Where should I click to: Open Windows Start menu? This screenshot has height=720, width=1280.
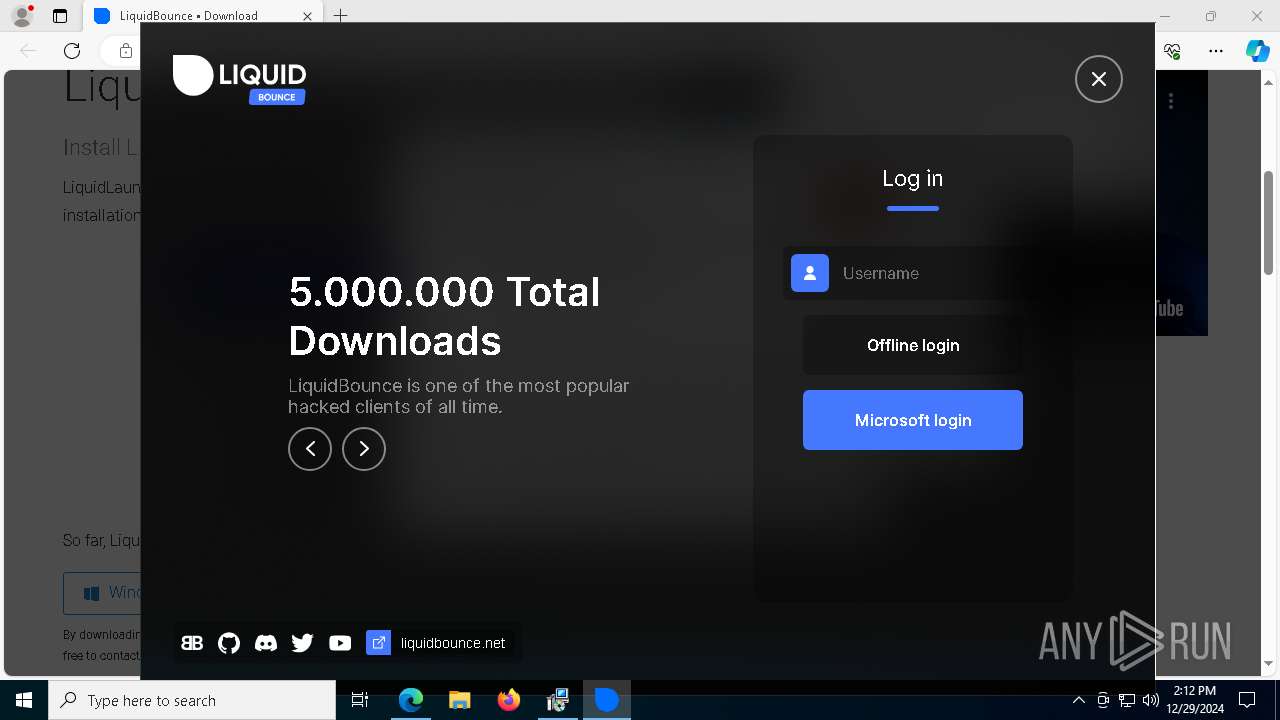coord(24,700)
